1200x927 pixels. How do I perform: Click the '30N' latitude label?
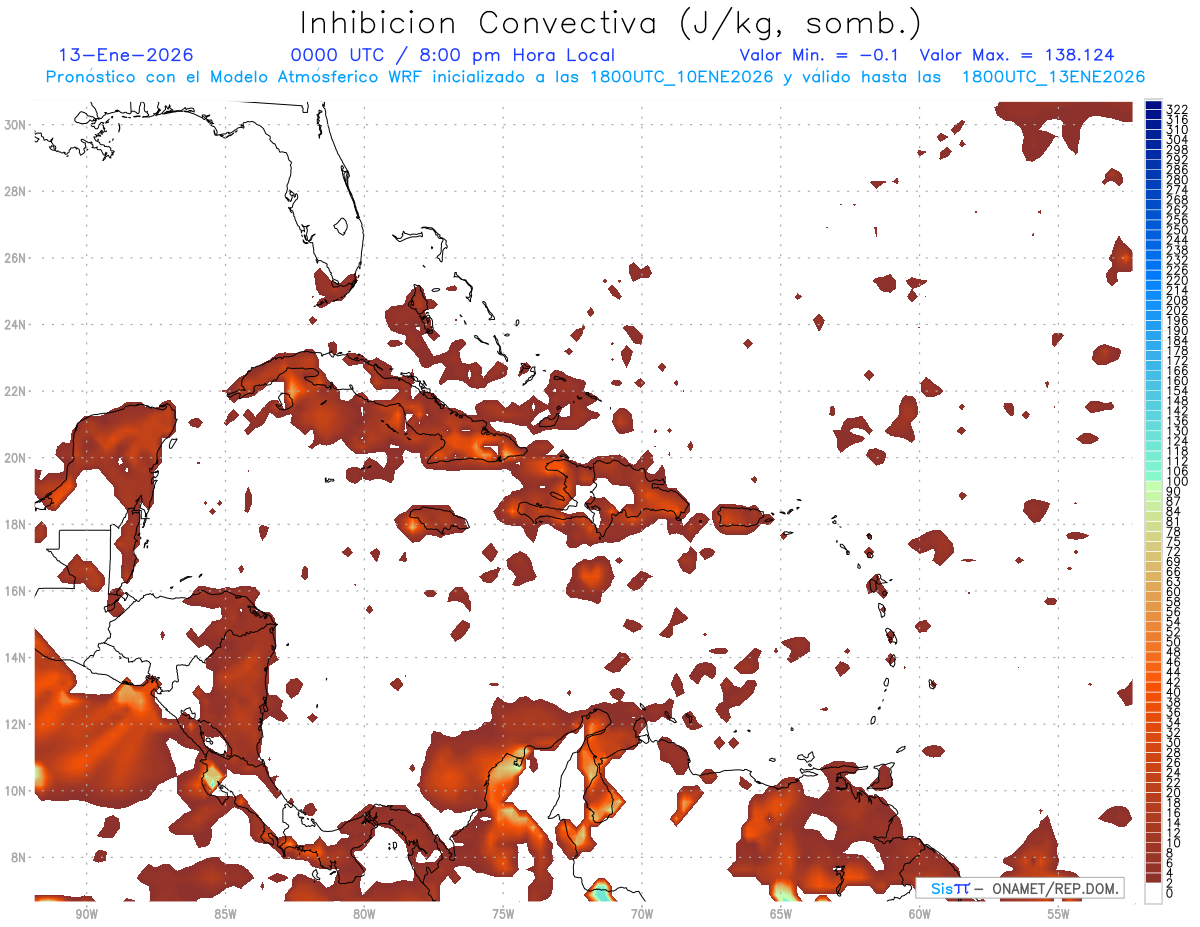(x=17, y=125)
